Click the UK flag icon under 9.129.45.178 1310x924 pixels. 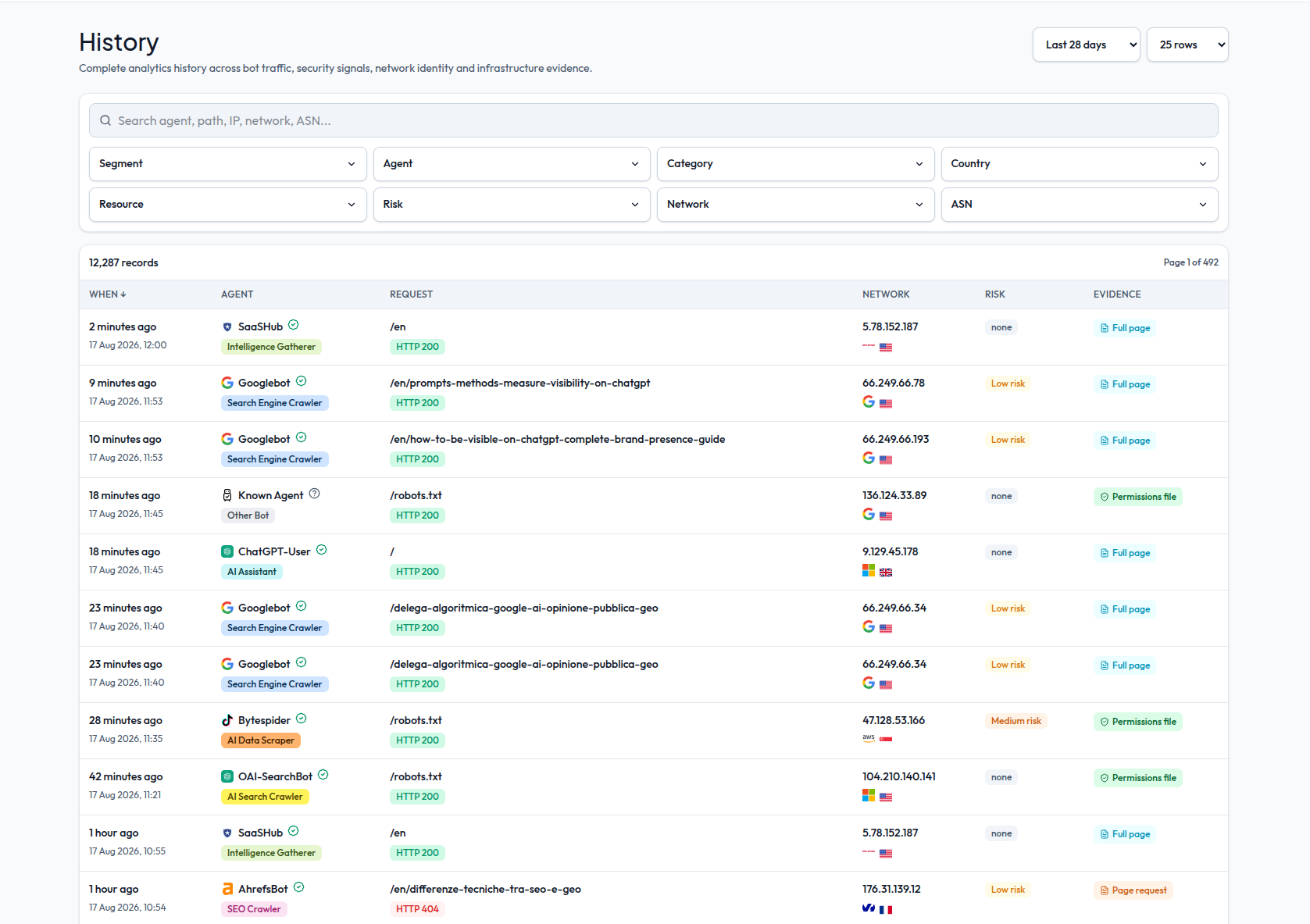[886, 573]
